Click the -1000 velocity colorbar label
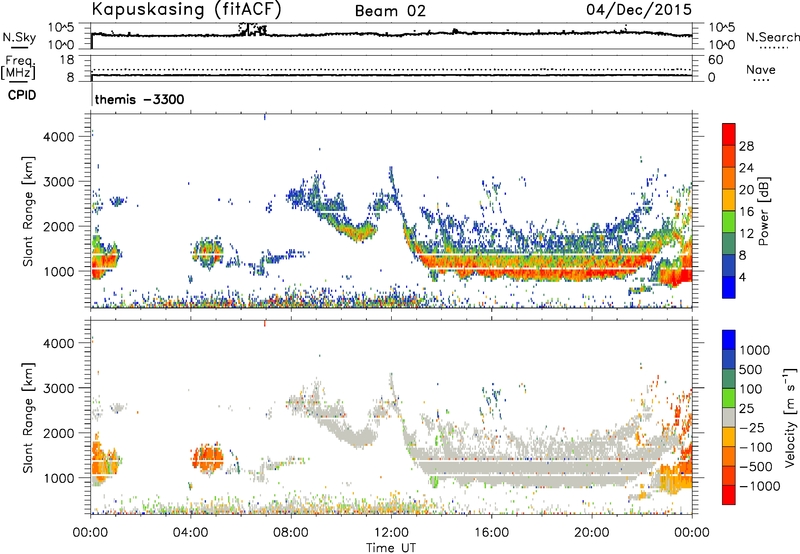Screen dimensions: 800x554 pyautogui.click(x=760, y=486)
